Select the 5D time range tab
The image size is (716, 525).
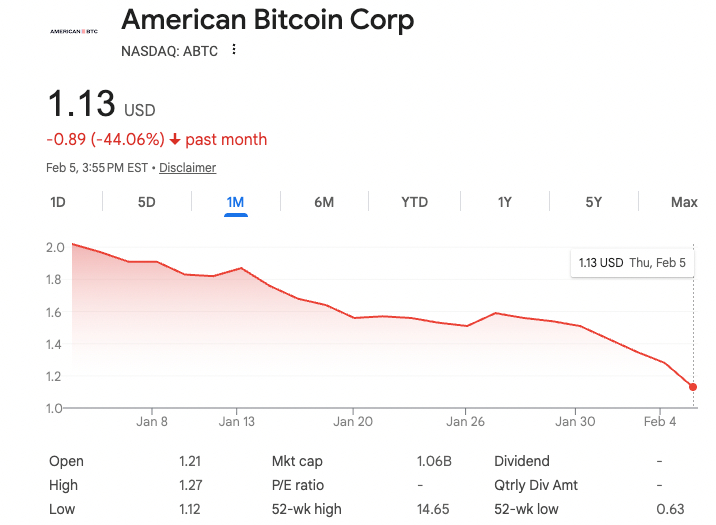tap(146, 202)
